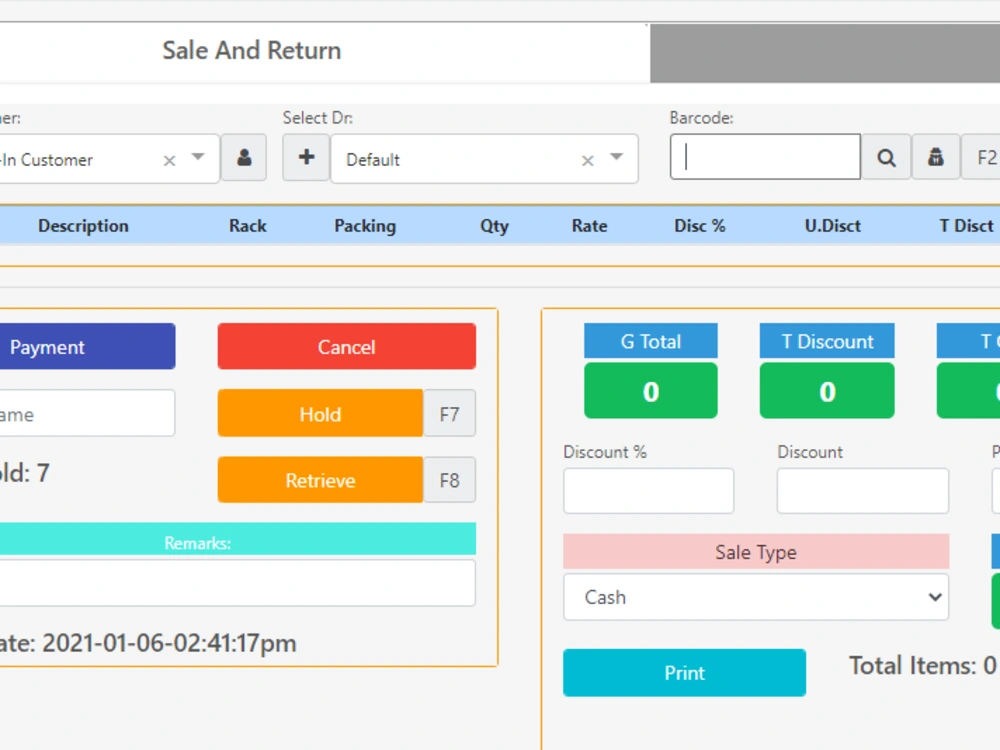This screenshot has width=1000, height=750.
Task: Click the Barcode: label
Action: click(x=701, y=118)
